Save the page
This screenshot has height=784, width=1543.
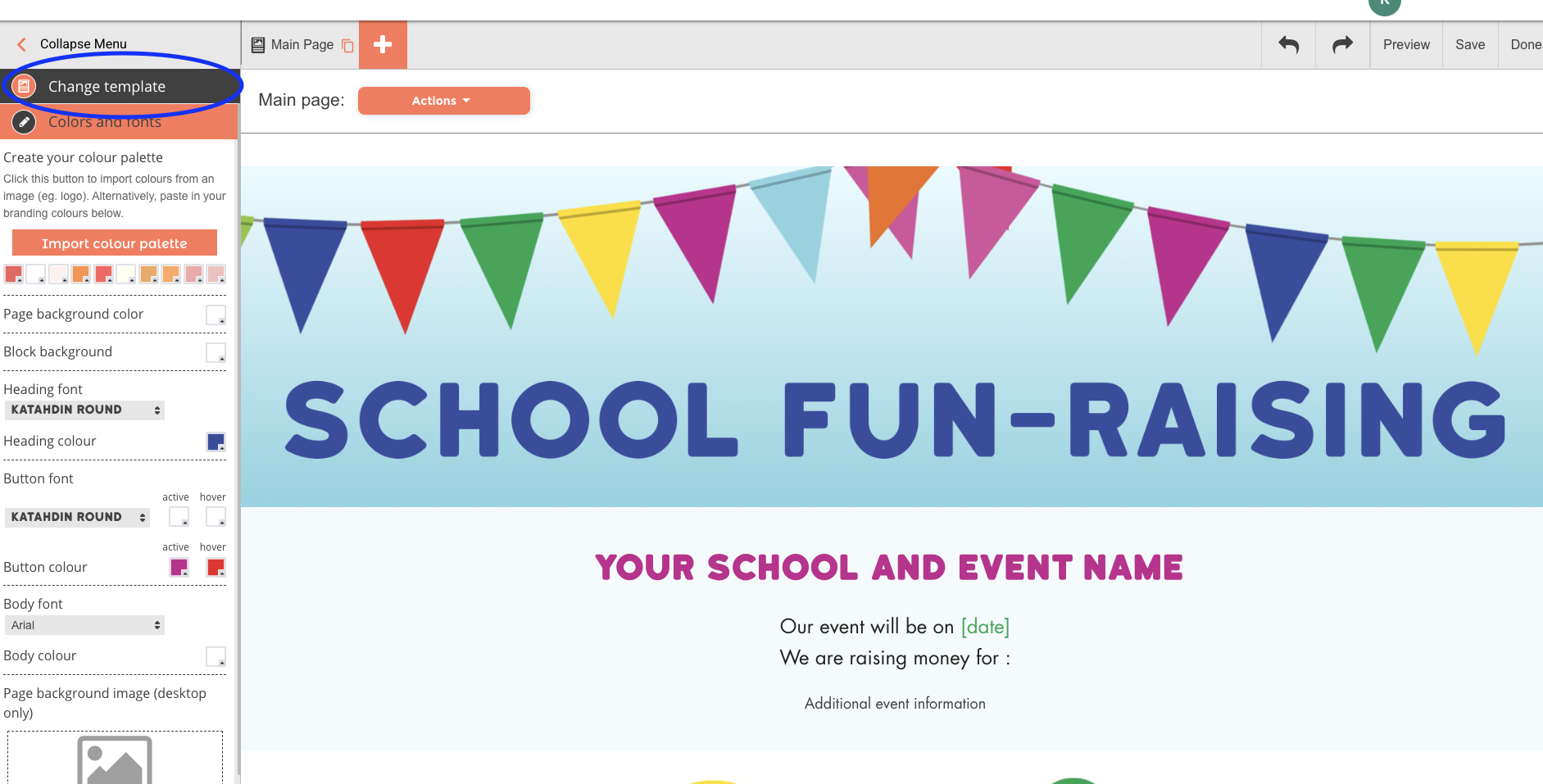1470,45
